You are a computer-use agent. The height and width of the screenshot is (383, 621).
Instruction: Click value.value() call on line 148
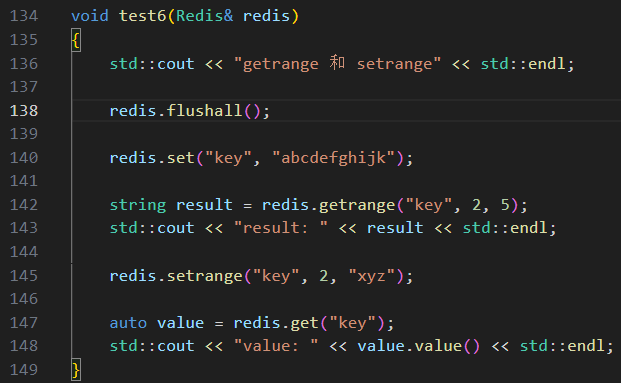[x=419, y=346]
